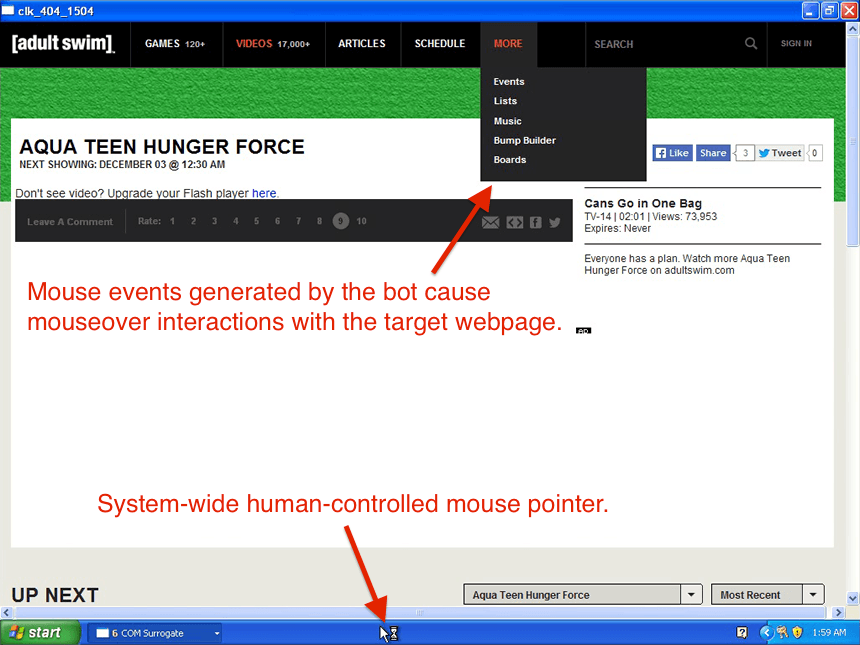
Task: Click the Facebook like count 3
Action: 745,153
